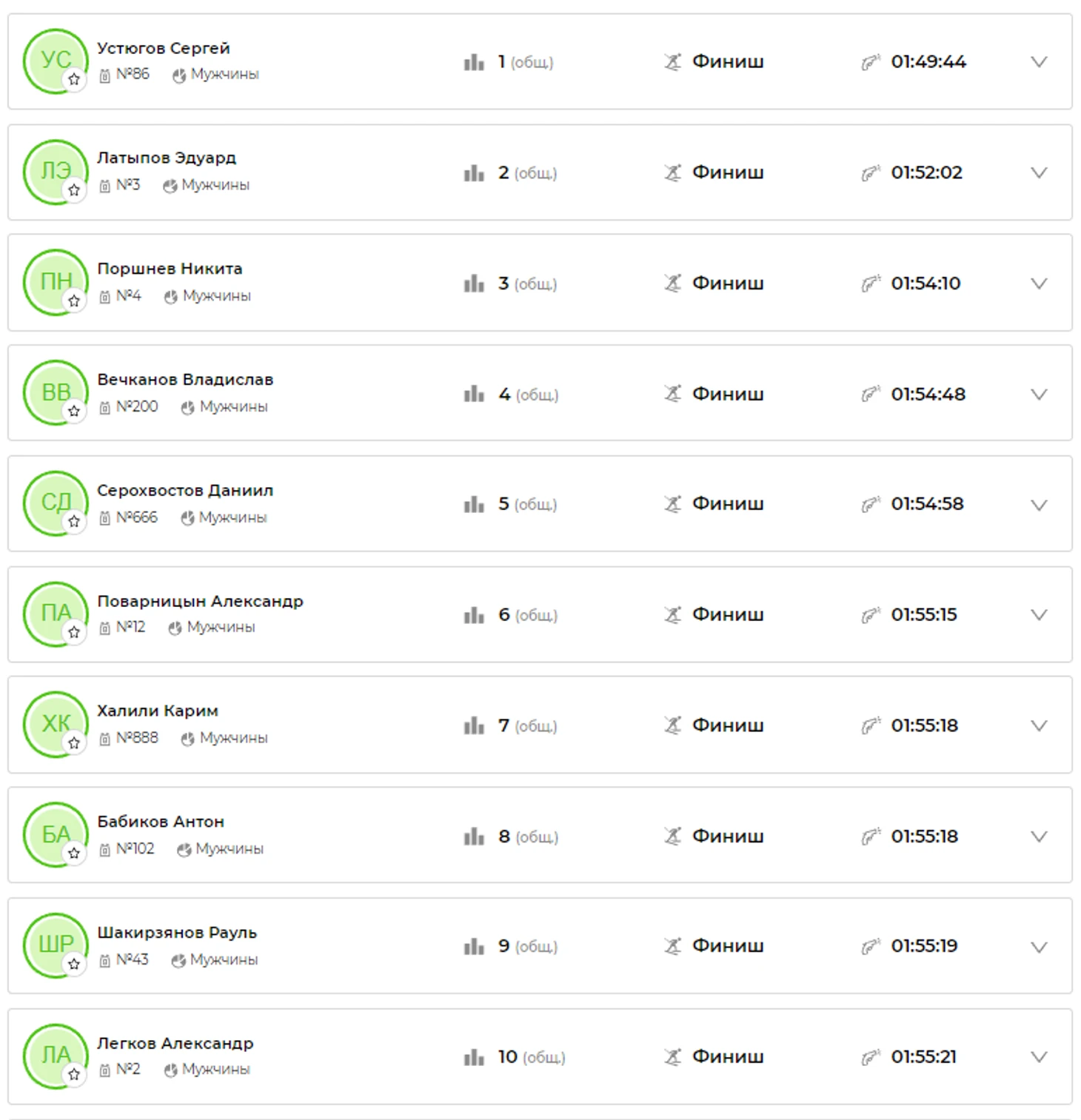Click time icon next to 01:54:10
This screenshot has height=1120, width=1081.
(x=871, y=284)
